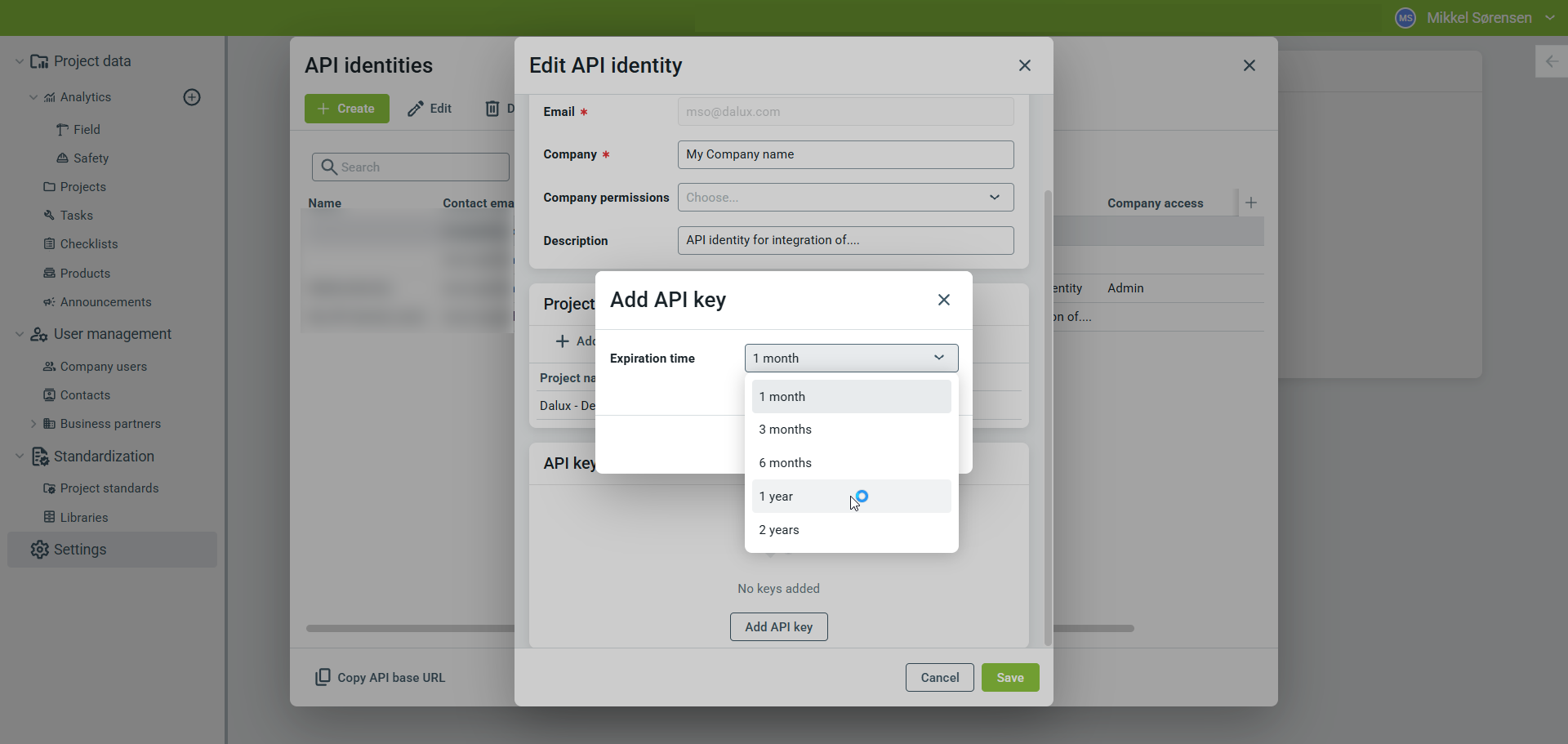Click the Copy API base URL icon

point(323,677)
